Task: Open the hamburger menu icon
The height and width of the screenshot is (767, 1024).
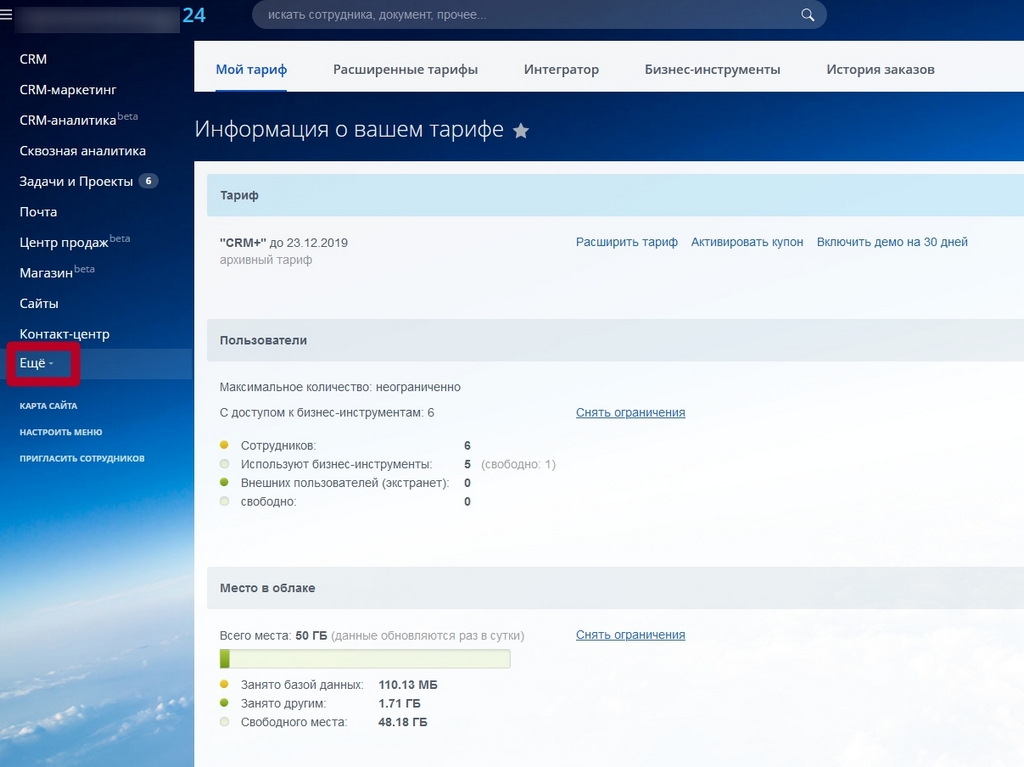Action: (6, 14)
